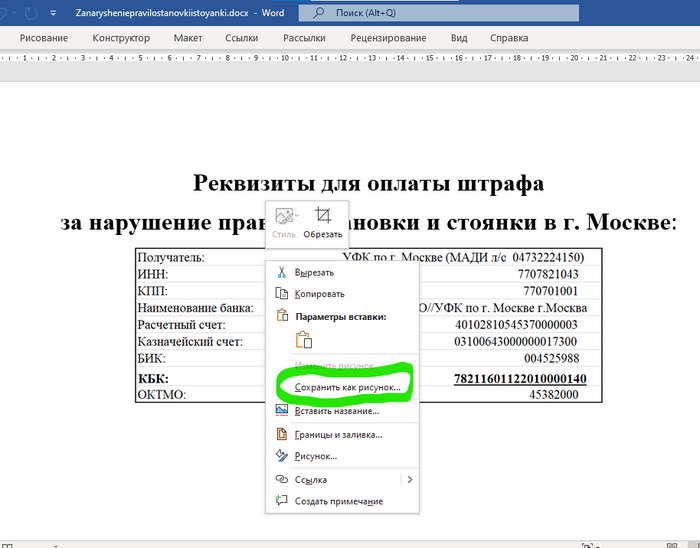700x548 pixels.
Task: Open the Mailings (Рассылки) tab
Action: [304, 38]
